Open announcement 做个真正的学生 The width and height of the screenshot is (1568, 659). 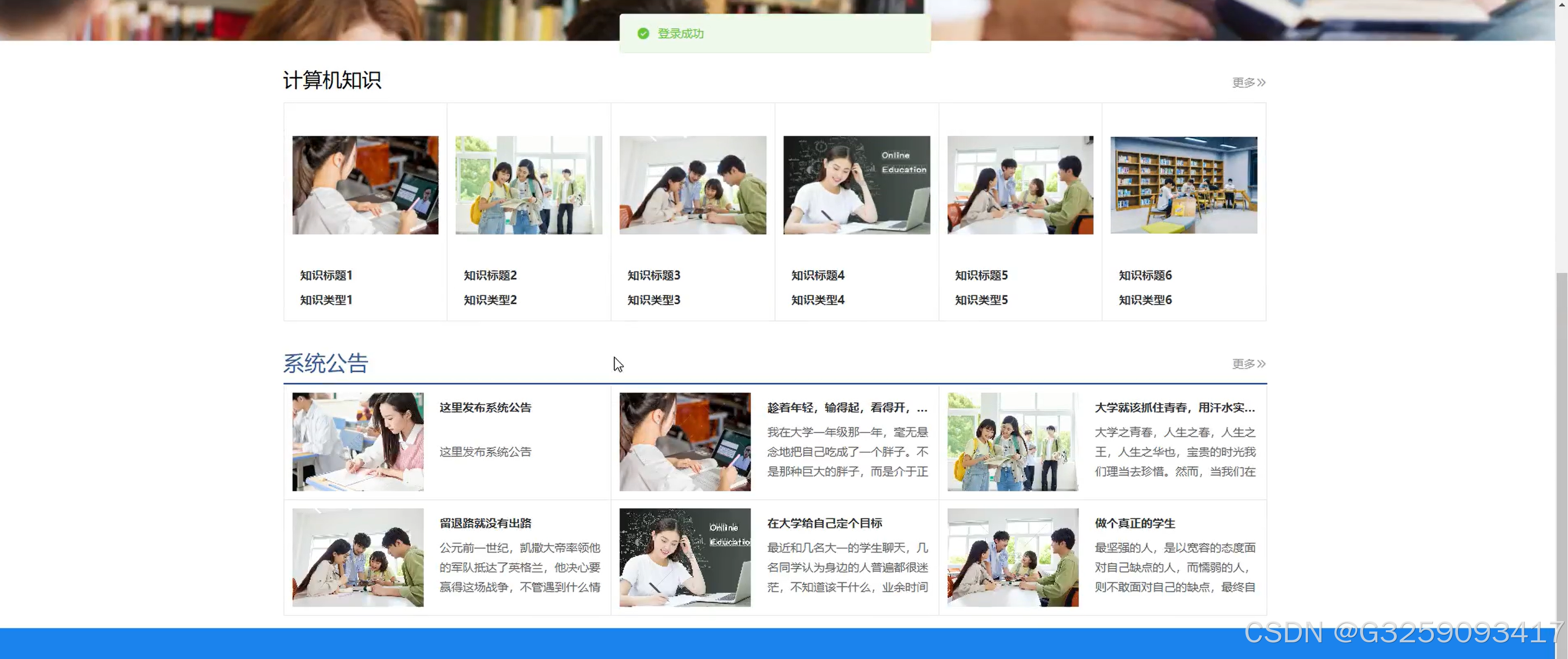pos(1135,523)
